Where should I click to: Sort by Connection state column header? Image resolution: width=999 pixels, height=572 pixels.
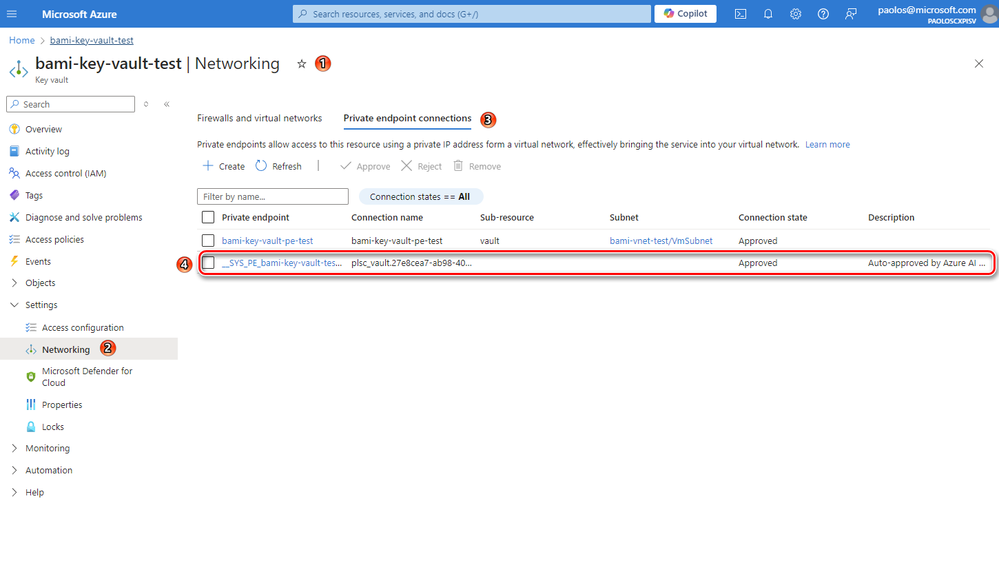coord(773,217)
